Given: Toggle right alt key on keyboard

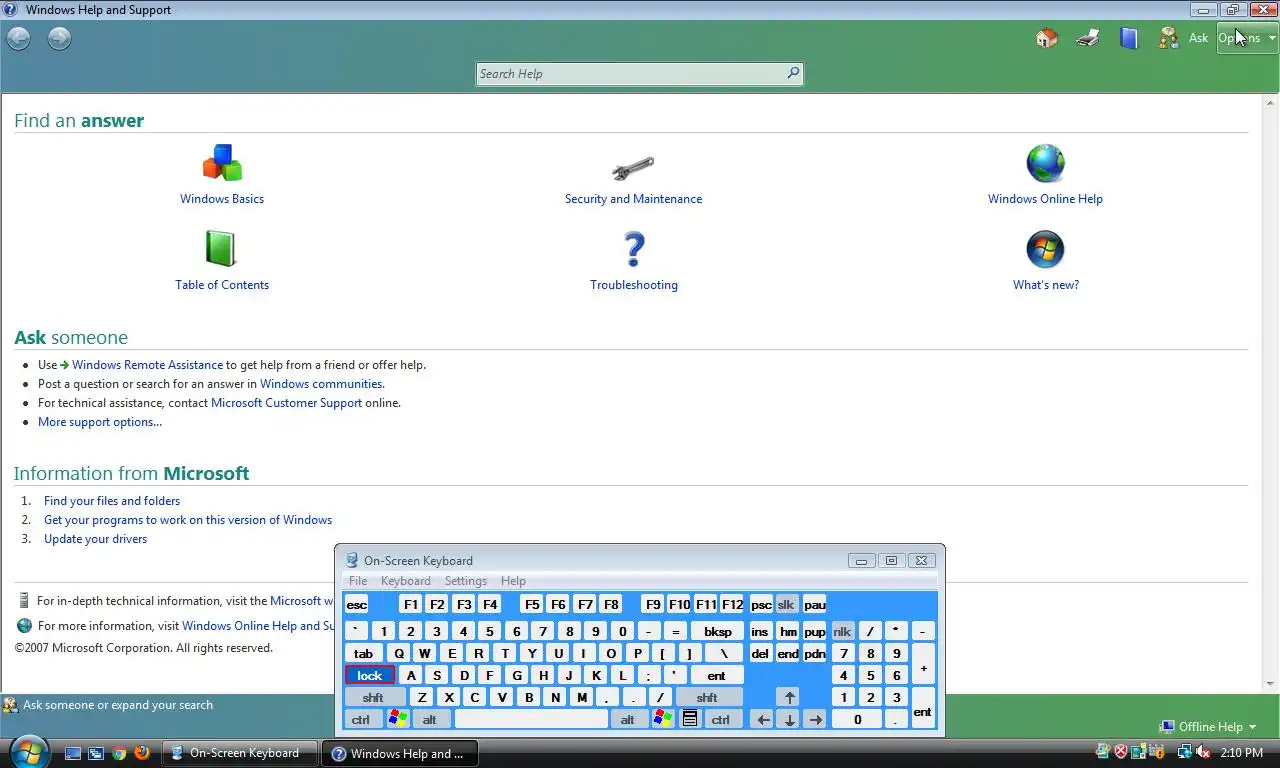Looking at the screenshot, I should (x=628, y=719).
